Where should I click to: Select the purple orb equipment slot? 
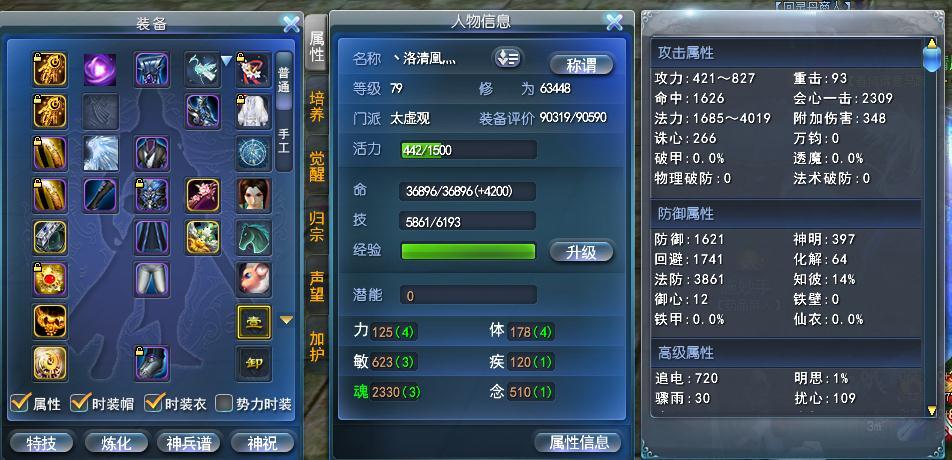(x=100, y=69)
